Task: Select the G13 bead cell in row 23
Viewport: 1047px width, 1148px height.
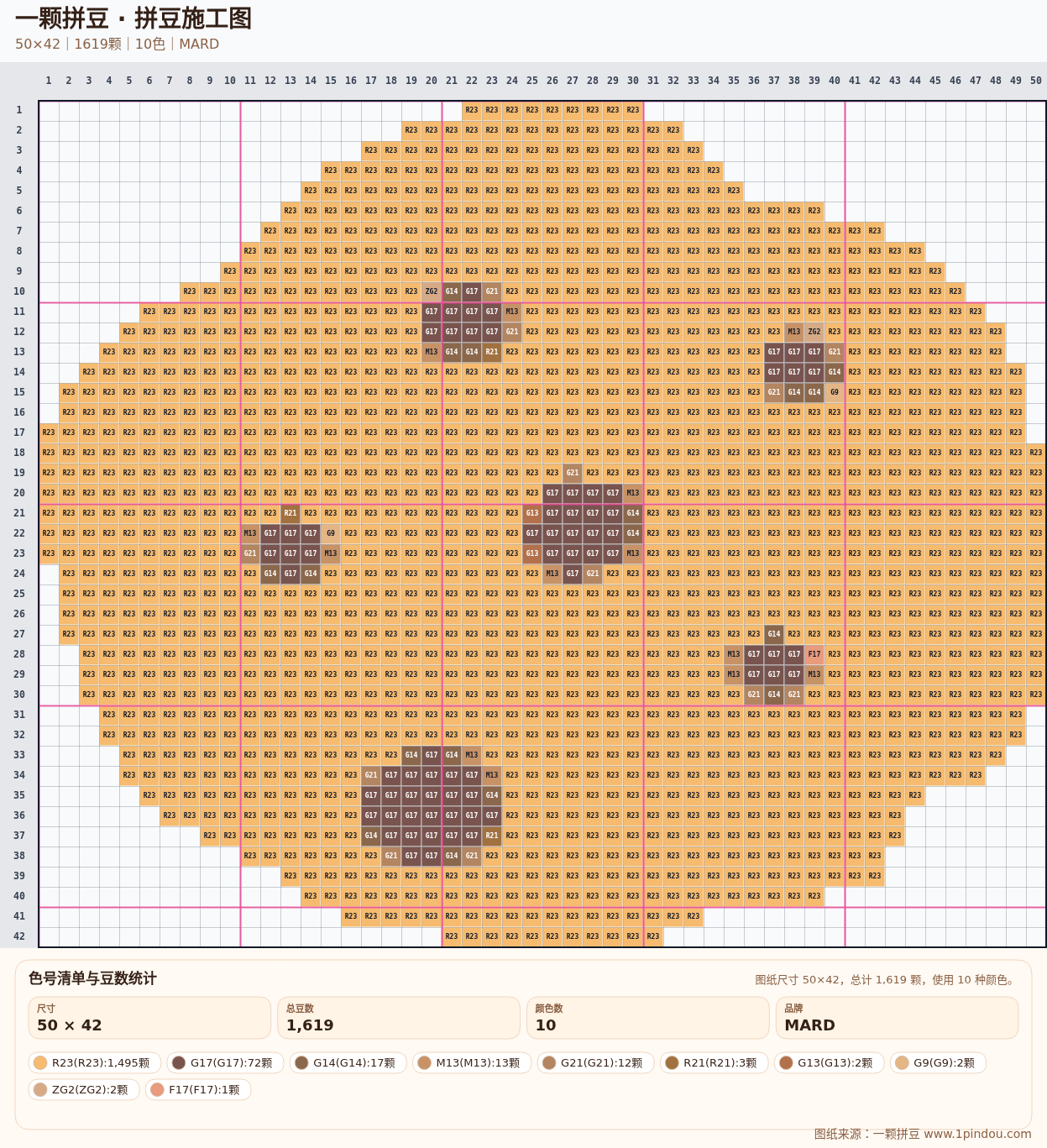Action: (532, 553)
